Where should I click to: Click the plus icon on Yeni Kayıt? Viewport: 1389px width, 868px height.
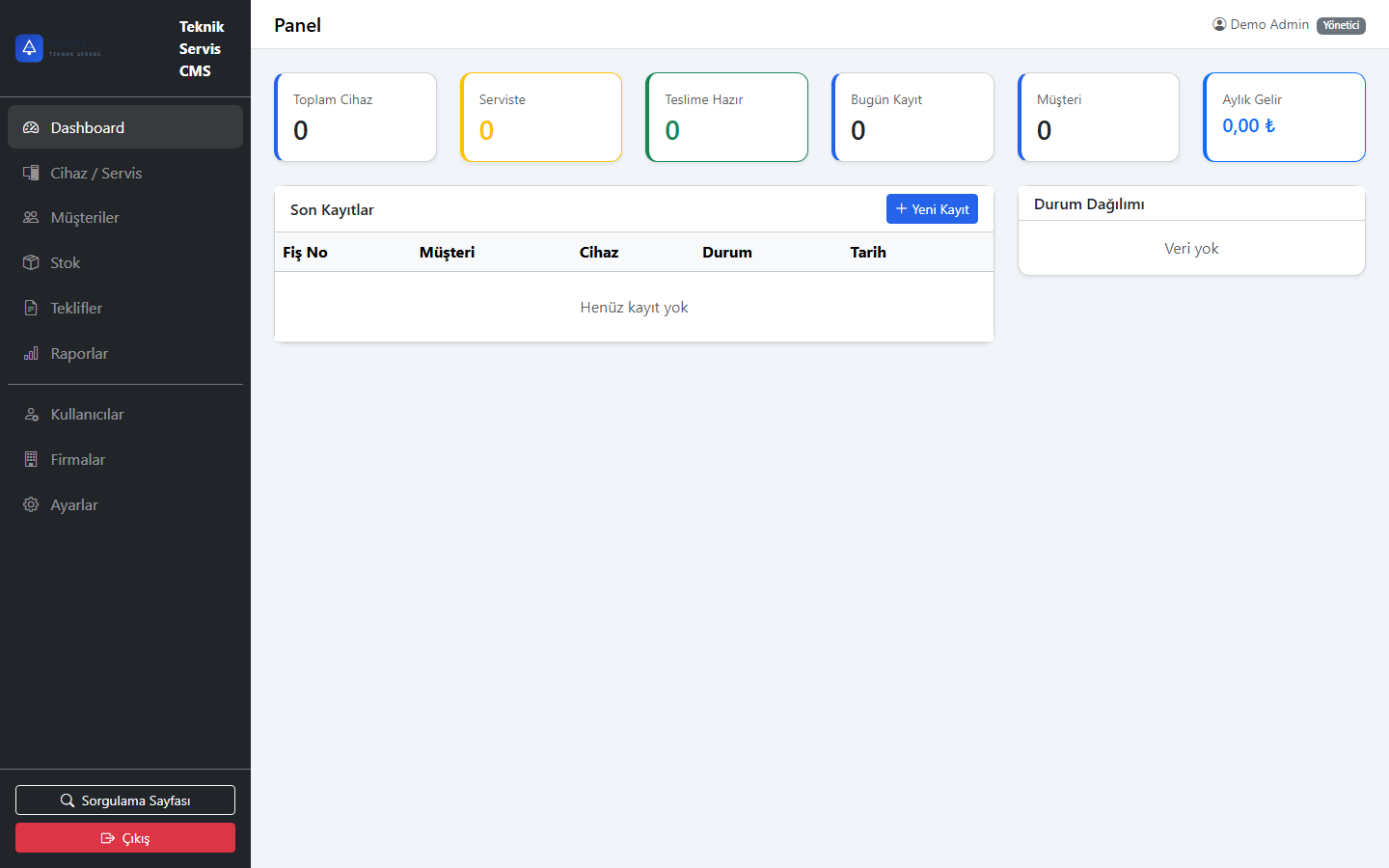pos(902,208)
